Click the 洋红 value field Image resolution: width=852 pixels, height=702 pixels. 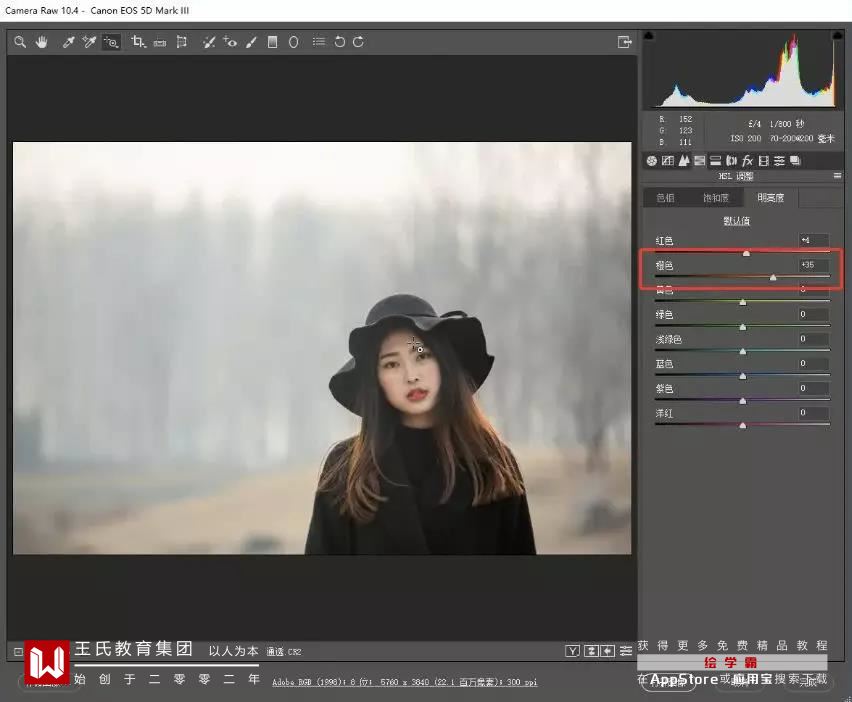(x=814, y=412)
